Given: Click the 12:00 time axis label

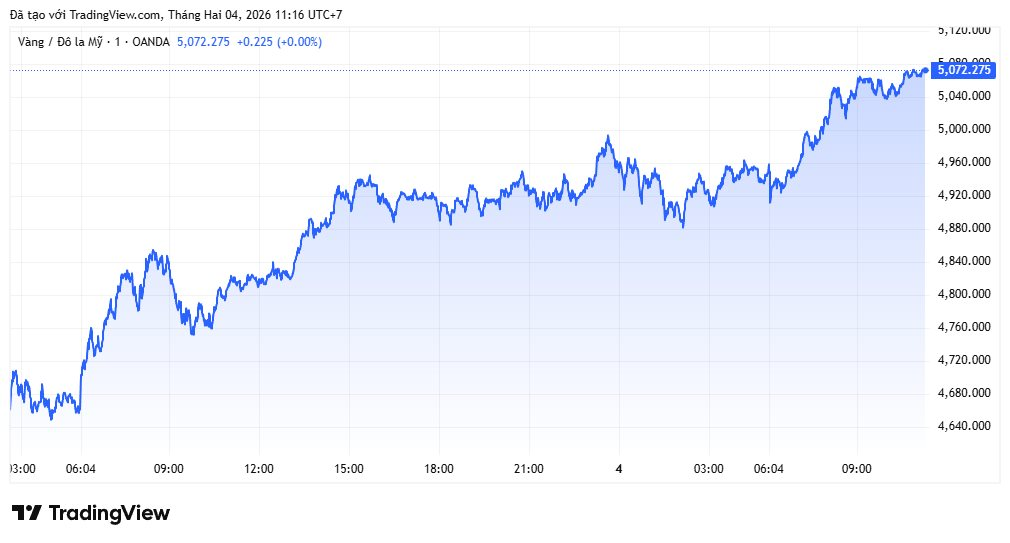Looking at the screenshot, I should [x=259, y=468].
